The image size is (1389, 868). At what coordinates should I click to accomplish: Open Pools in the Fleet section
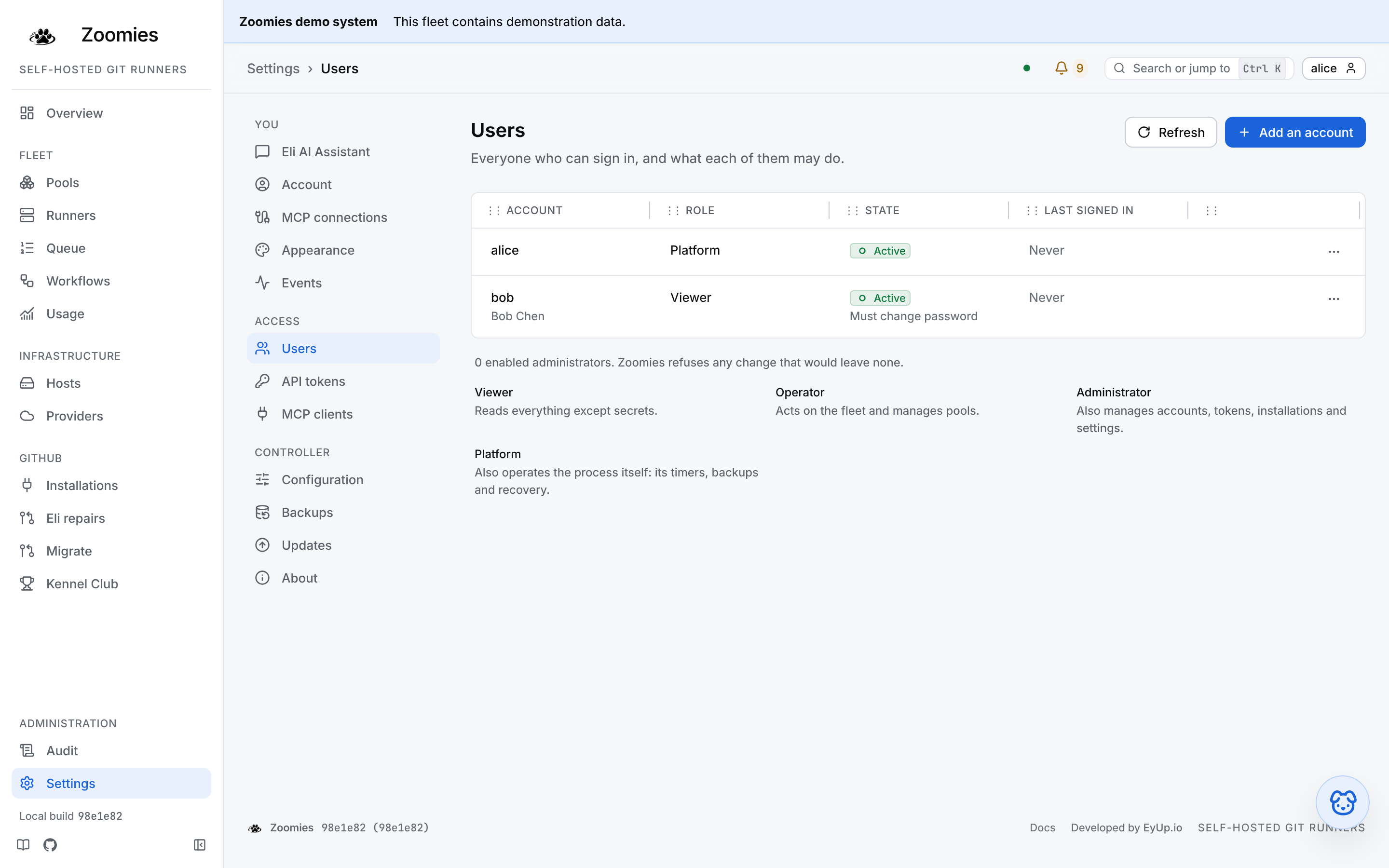pos(111,183)
